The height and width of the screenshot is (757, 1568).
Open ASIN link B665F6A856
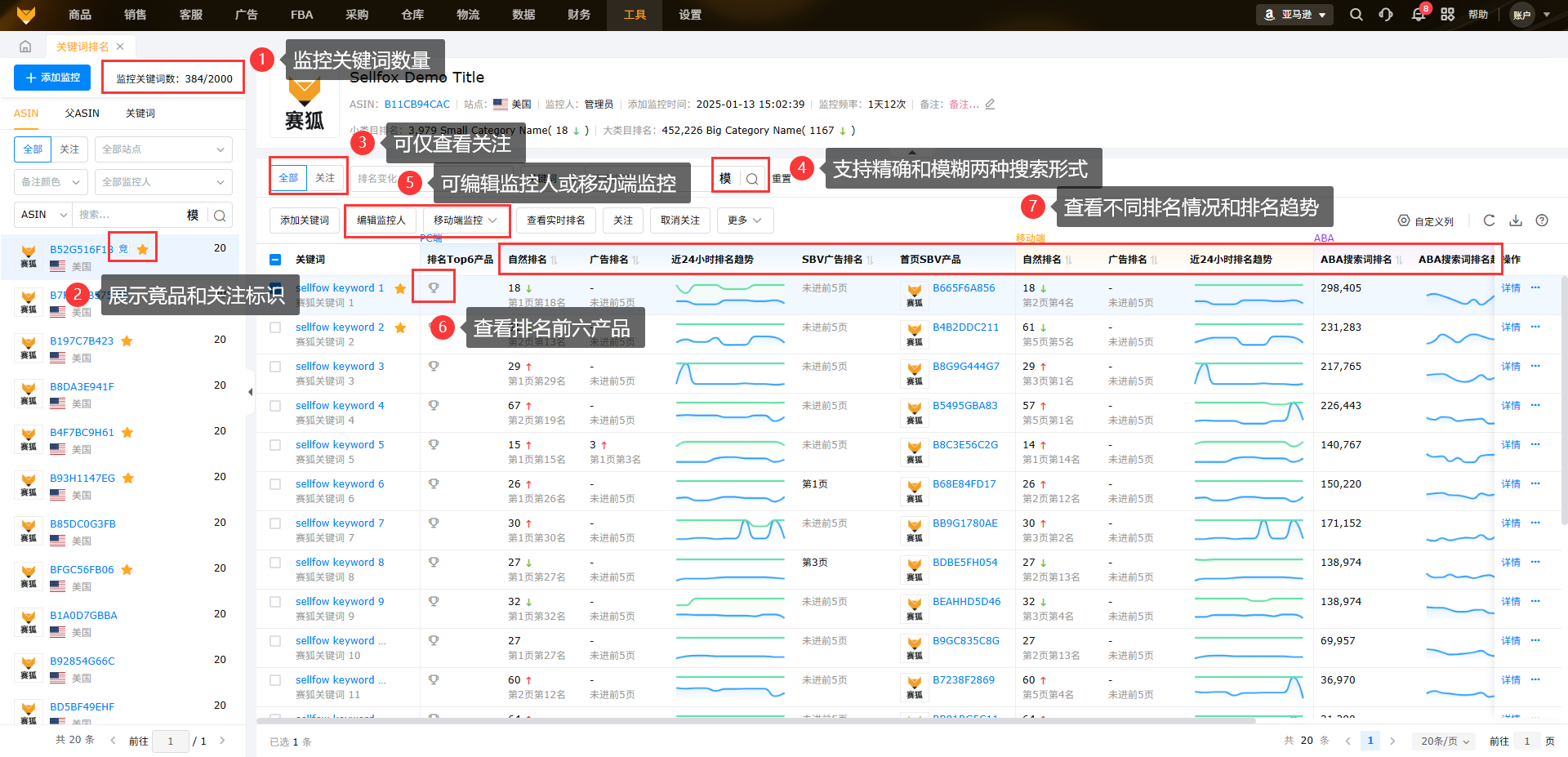964,288
